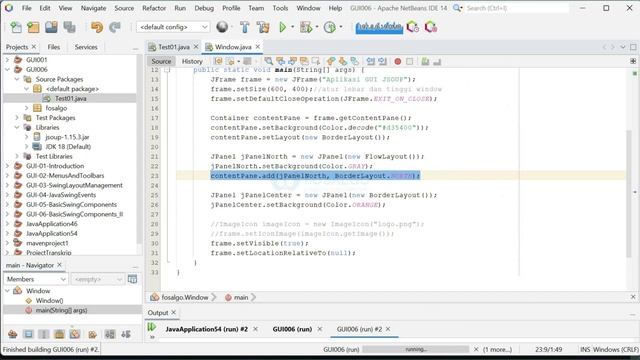Open the Debug menu
Image resolution: width=640 pixels, height=360 pixels.
coord(204,8)
